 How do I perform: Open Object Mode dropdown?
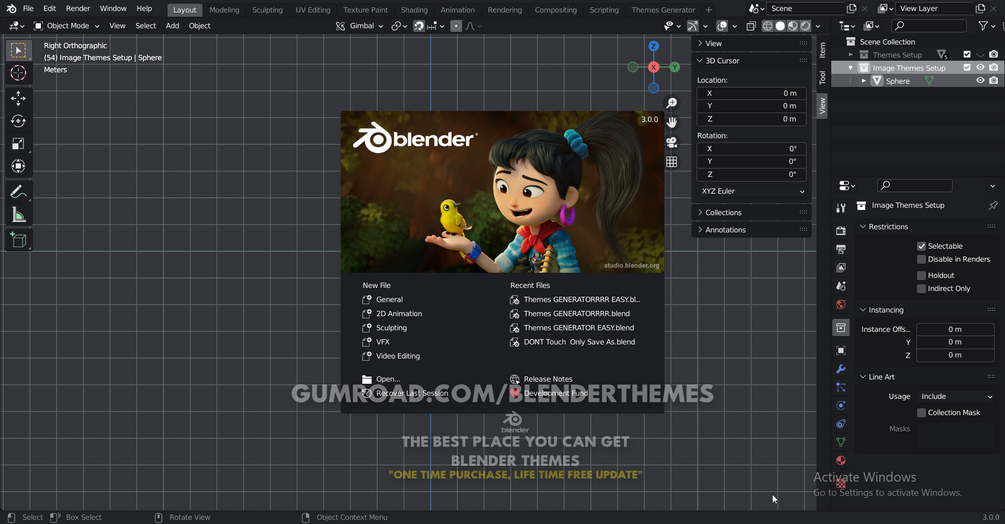[67, 26]
